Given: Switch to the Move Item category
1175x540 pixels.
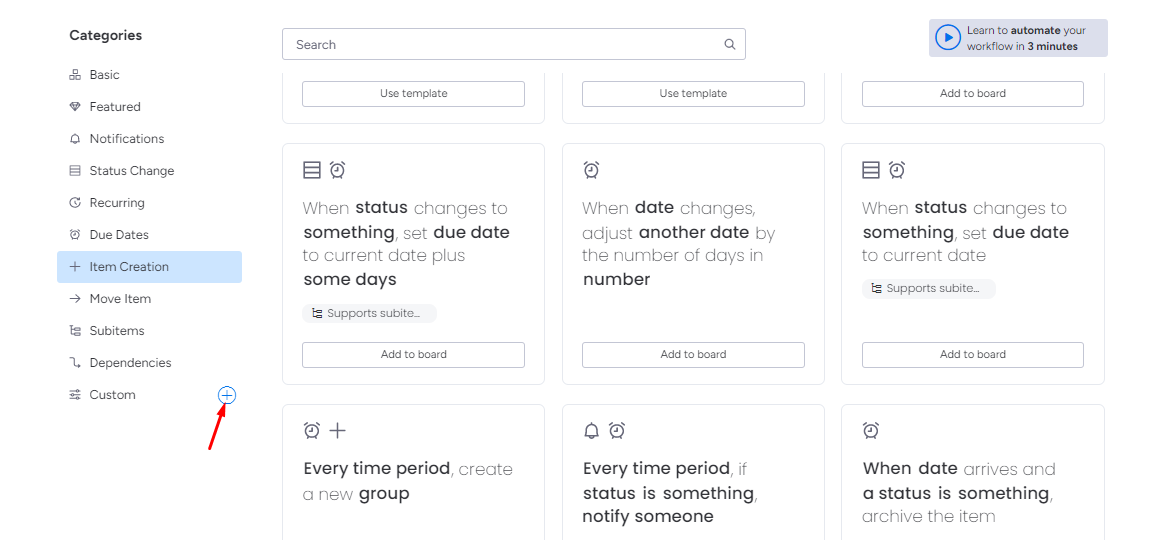Looking at the screenshot, I should [120, 299].
